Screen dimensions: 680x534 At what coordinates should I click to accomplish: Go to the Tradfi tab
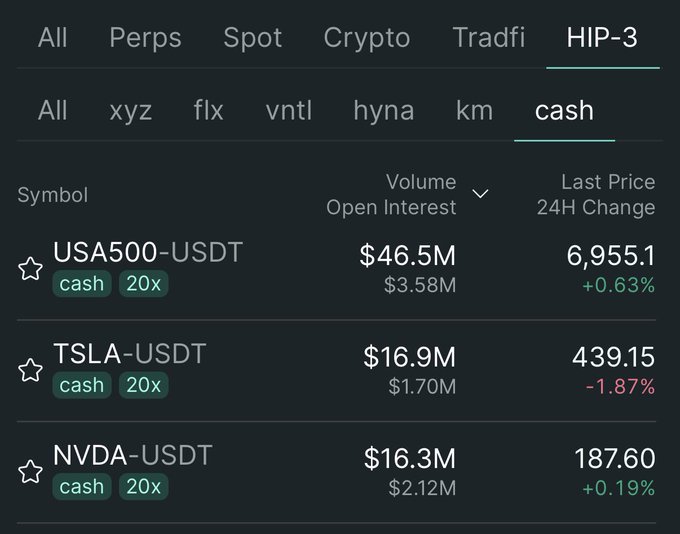[x=489, y=38]
